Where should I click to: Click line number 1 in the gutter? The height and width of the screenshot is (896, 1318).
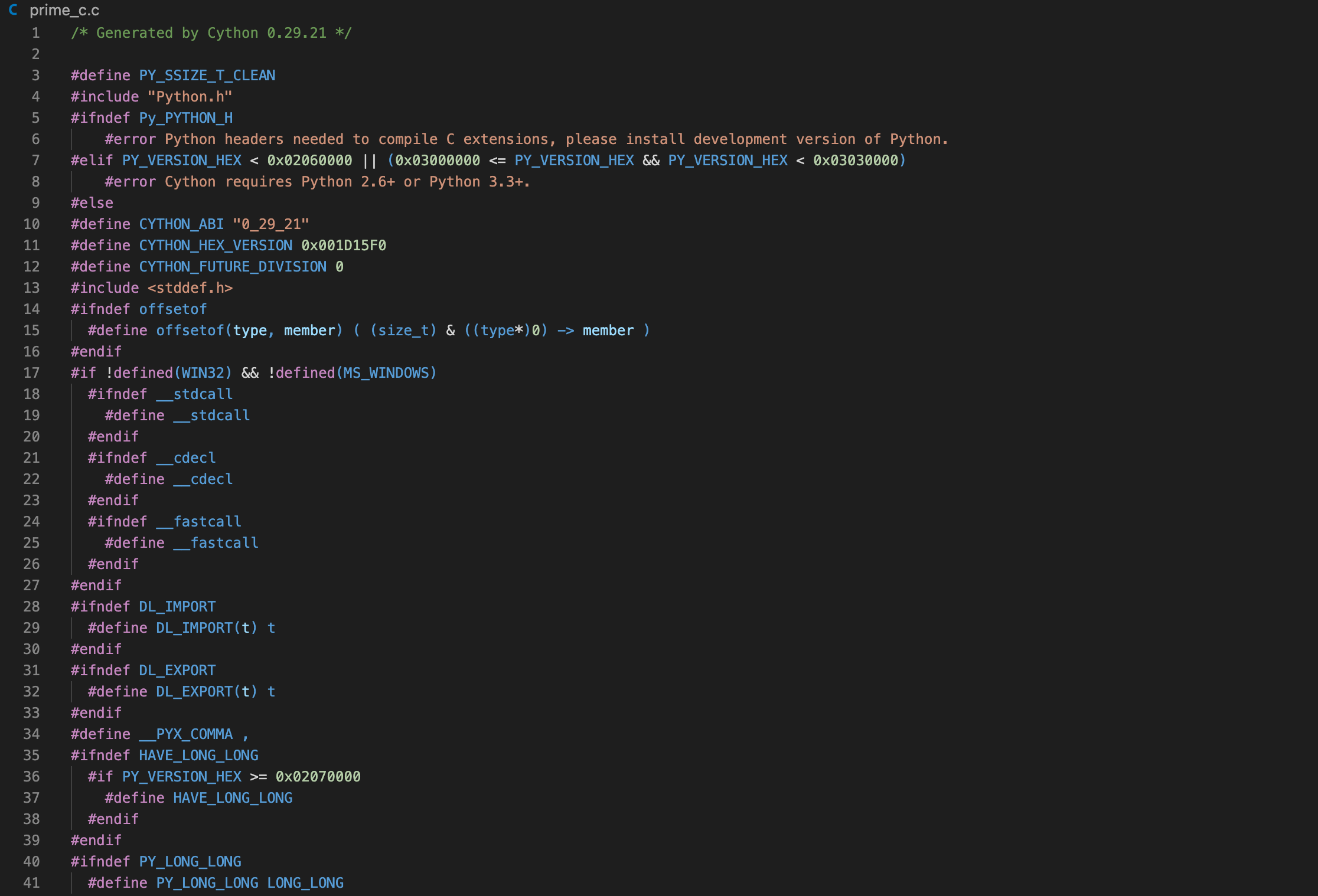tap(35, 33)
